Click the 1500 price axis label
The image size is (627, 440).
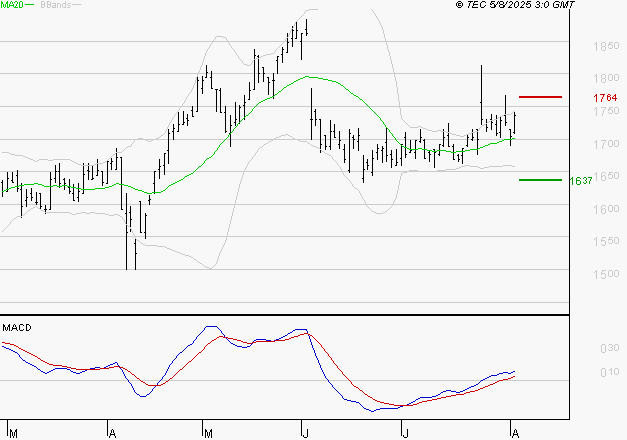(x=604, y=274)
